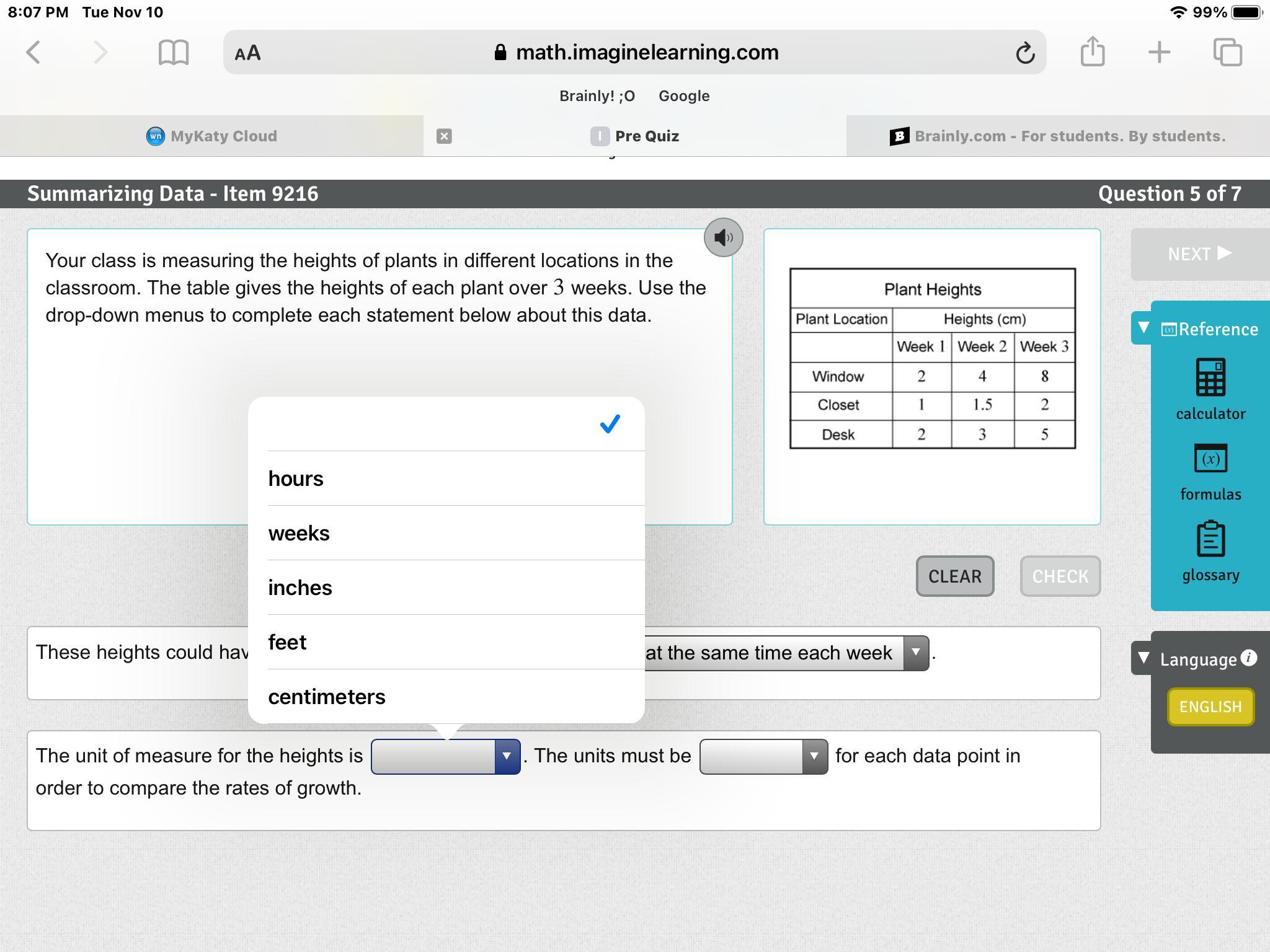Tap the Safari share icon

(x=1092, y=52)
